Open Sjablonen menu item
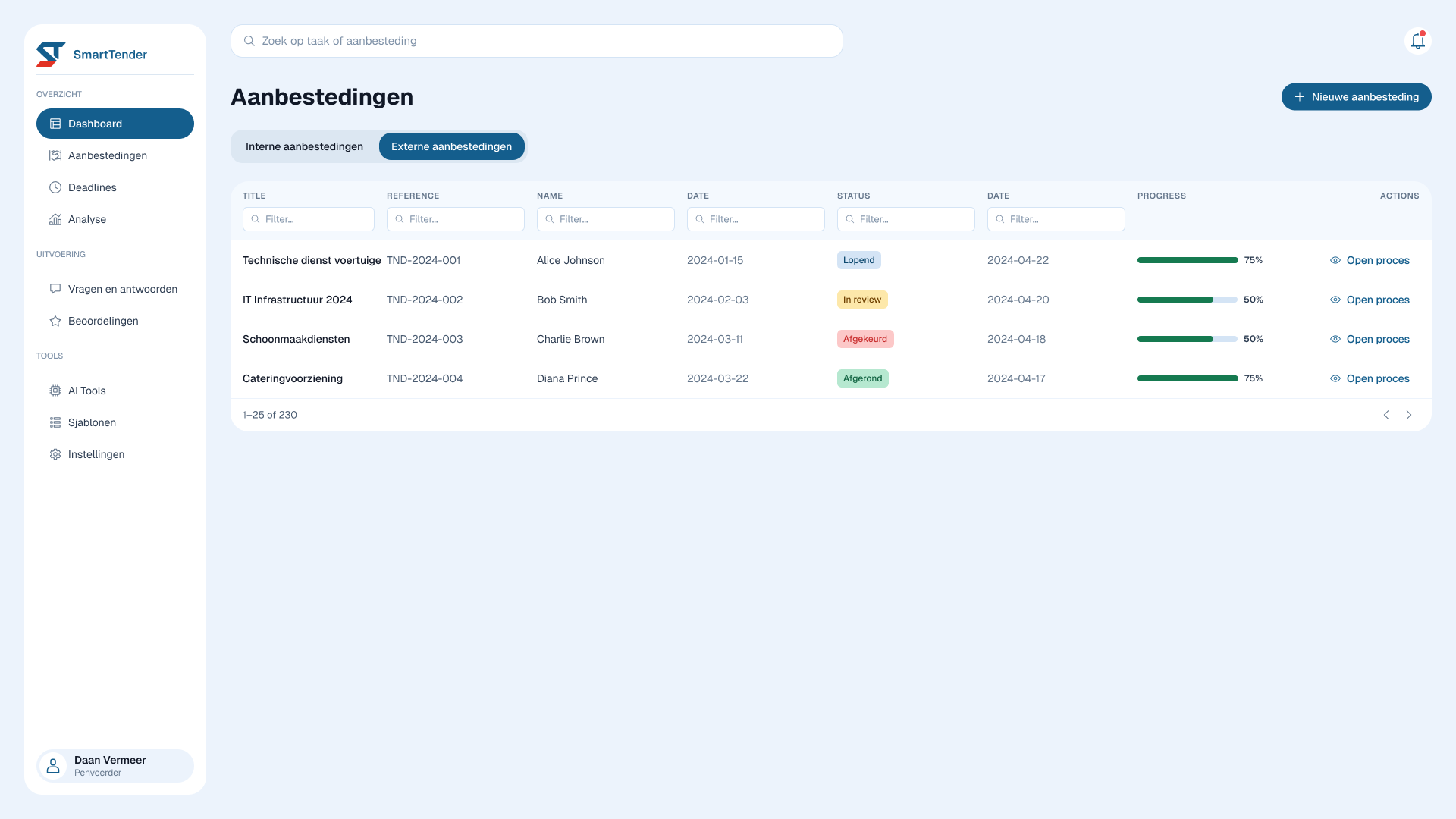 pos(115,422)
